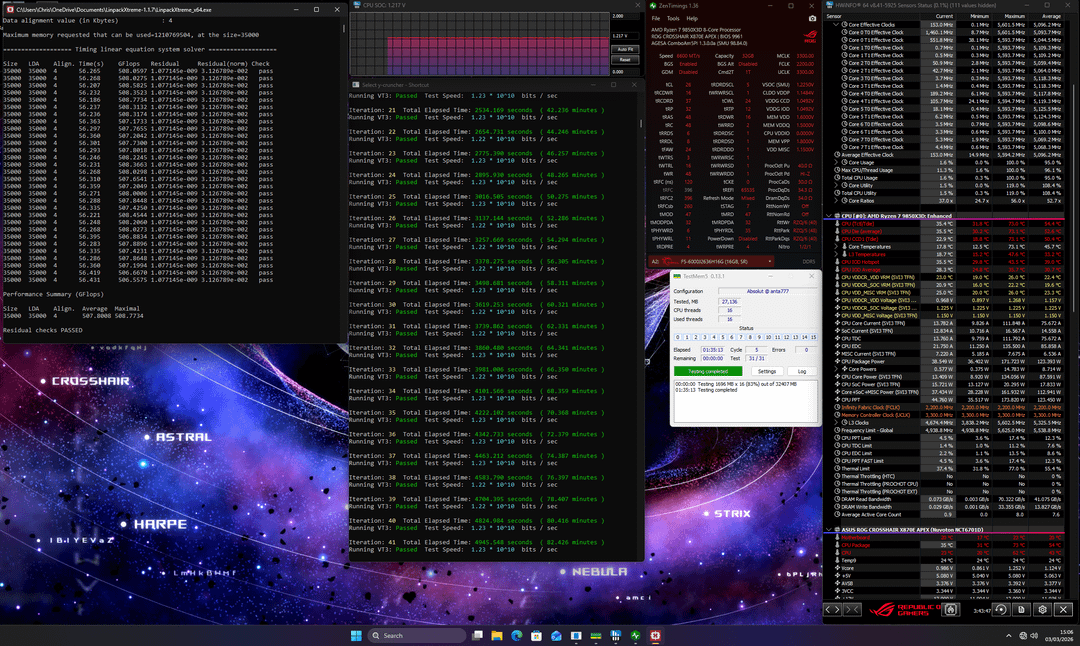
Task: Click the Settings button in TestMem5
Action: [766, 370]
